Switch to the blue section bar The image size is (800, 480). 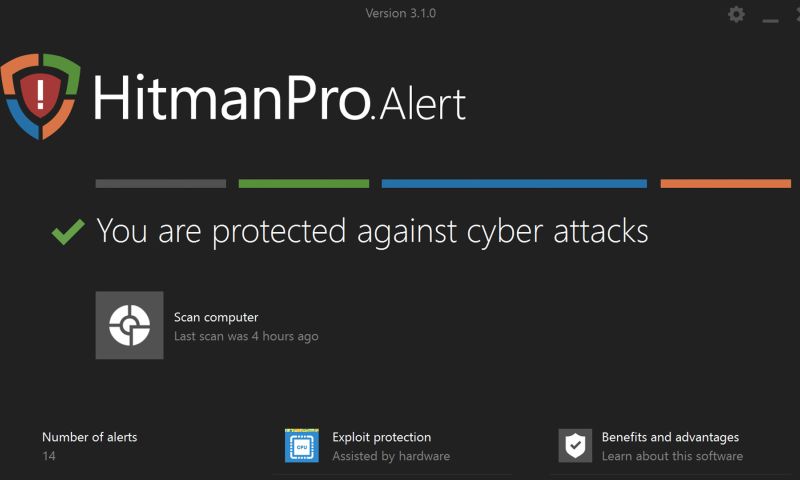point(514,184)
